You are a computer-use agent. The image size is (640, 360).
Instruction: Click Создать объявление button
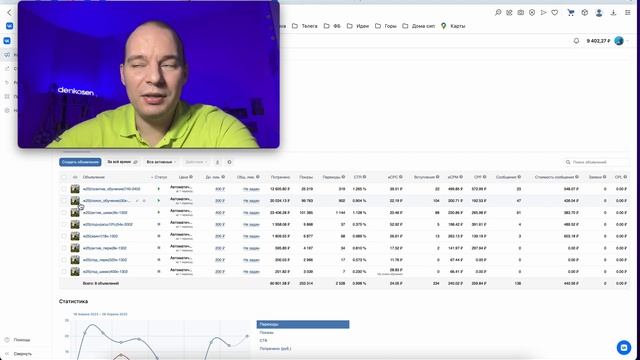pos(80,162)
